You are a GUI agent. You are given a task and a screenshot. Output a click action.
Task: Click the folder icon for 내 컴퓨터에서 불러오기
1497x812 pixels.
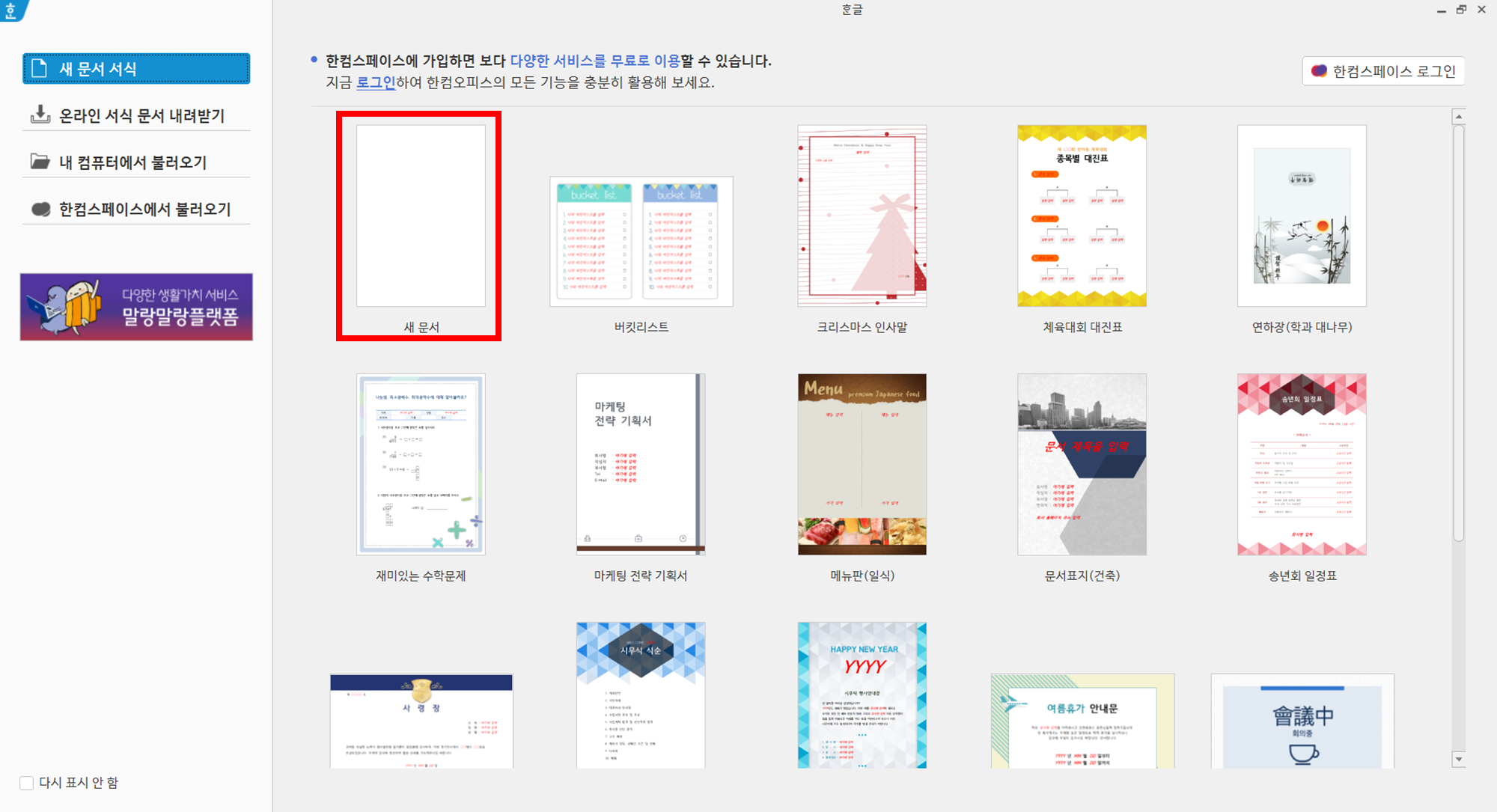[40, 162]
